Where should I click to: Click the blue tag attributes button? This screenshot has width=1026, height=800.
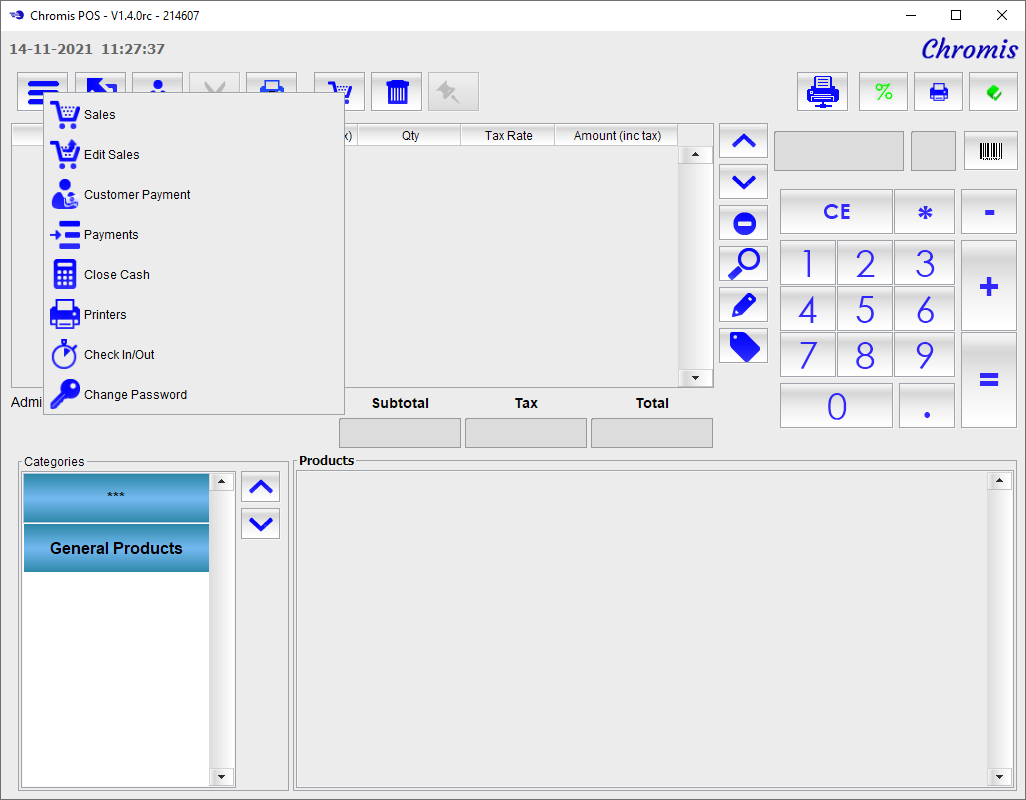pyautogui.click(x=744, y=346)
